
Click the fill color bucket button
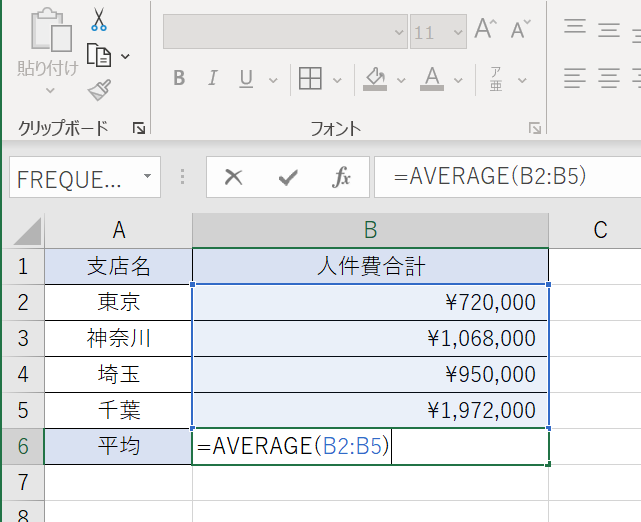(375, 78)
